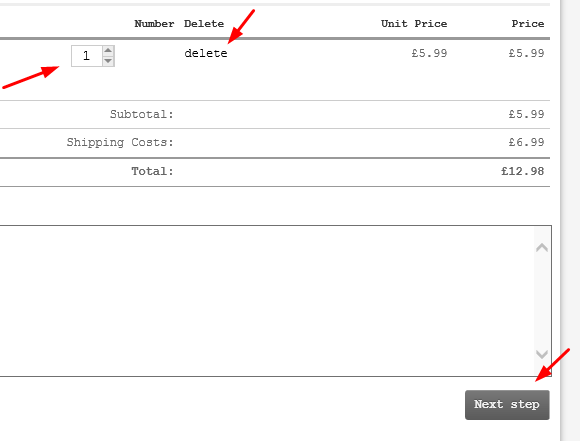Click the Subtotal label

[x=142, y=114]
